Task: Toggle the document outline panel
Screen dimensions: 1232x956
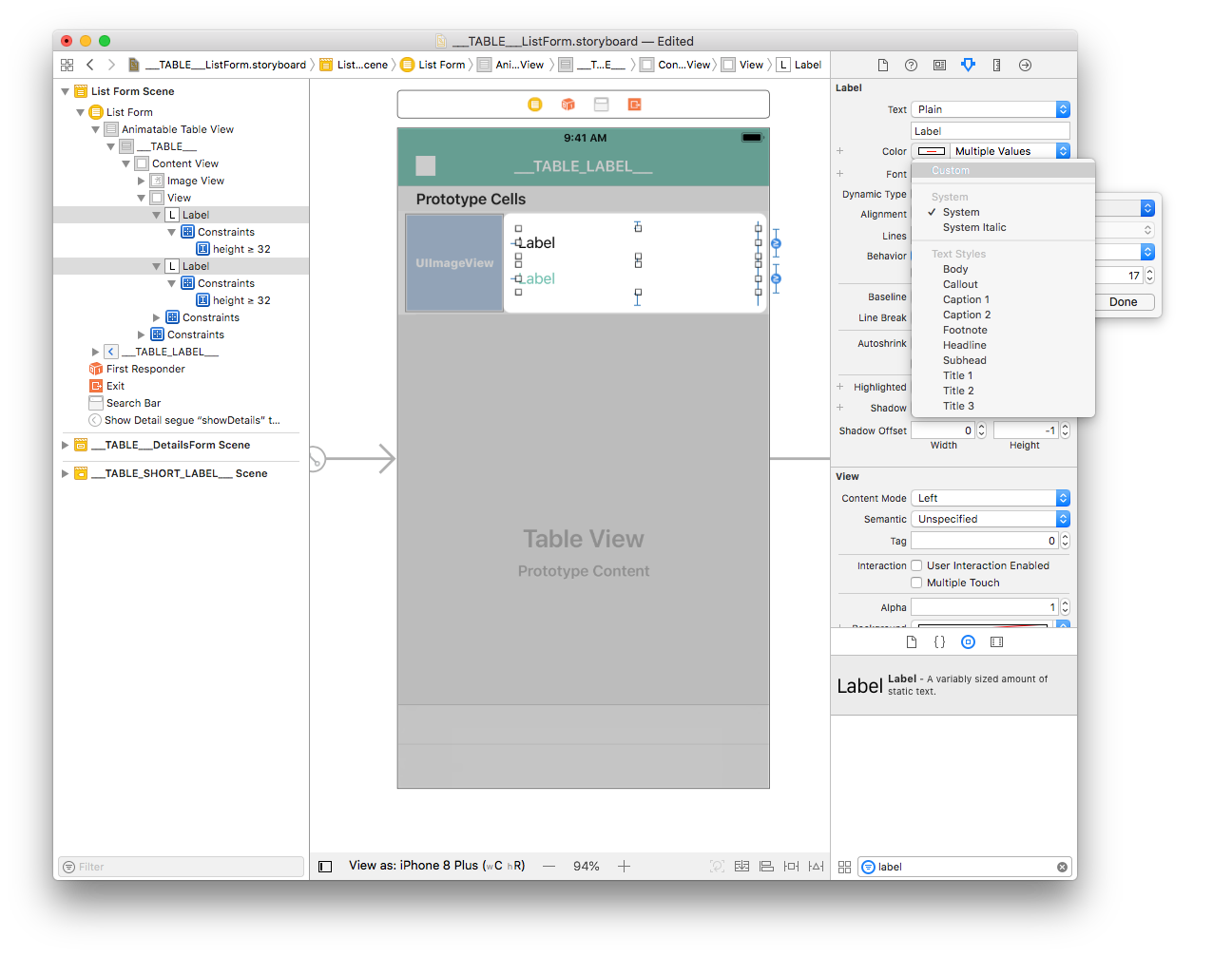Action: pyautogui.click(x=325, y=867)
